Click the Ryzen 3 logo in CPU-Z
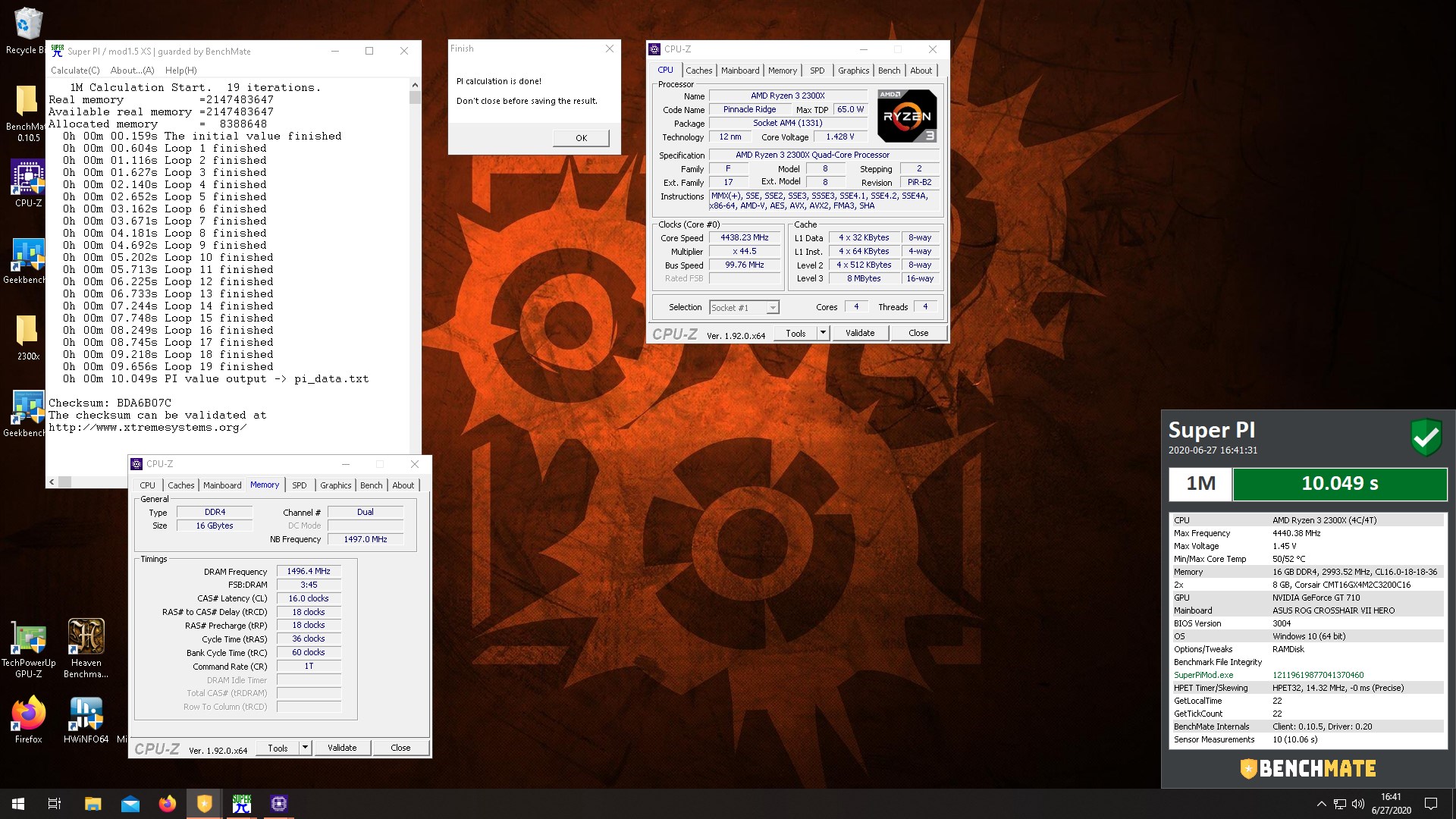The width and height of the screenshot is (1456, 819). (x=907, y=116)
